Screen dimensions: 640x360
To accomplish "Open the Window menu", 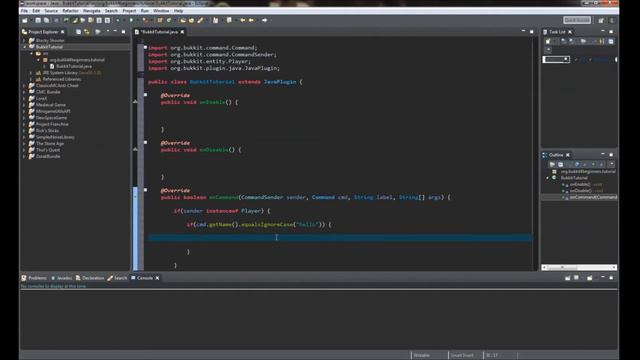I will pyautogui.click(x=161, y=11).
